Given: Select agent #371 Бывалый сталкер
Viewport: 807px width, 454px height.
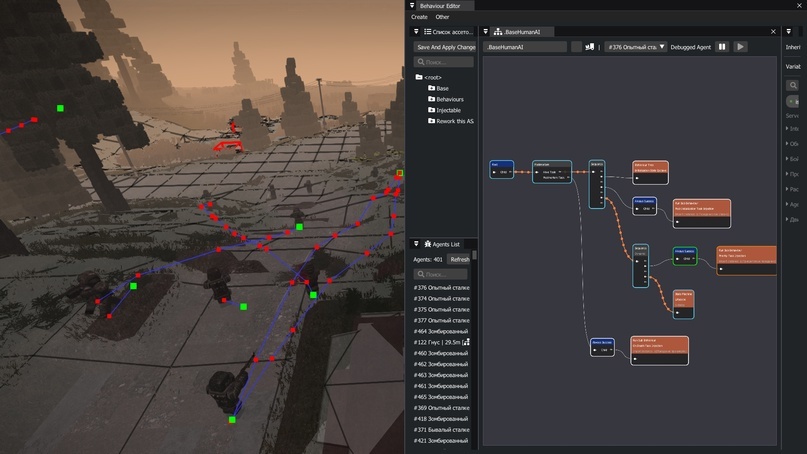Looking at the screenshot, I should coord(442,430).
